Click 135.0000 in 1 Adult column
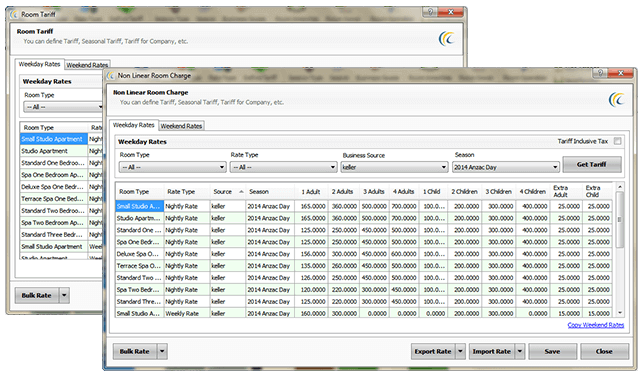The image size is (644, 377). [x=311, y=266]
